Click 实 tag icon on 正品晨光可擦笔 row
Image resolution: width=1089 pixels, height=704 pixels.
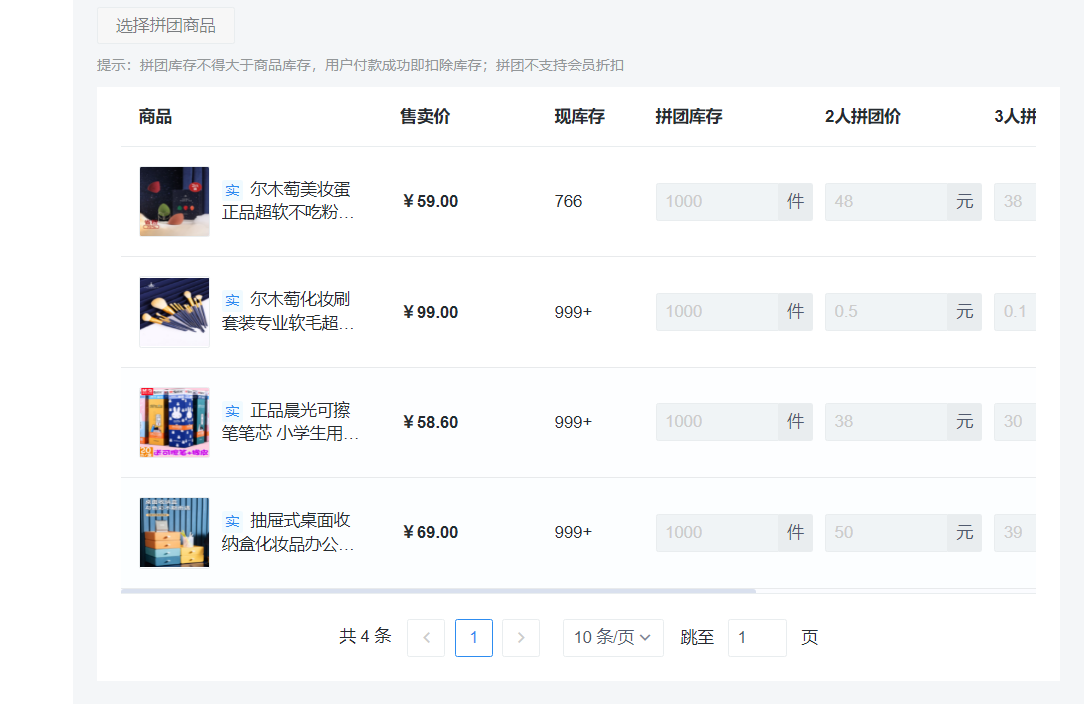tap(232, 411)
